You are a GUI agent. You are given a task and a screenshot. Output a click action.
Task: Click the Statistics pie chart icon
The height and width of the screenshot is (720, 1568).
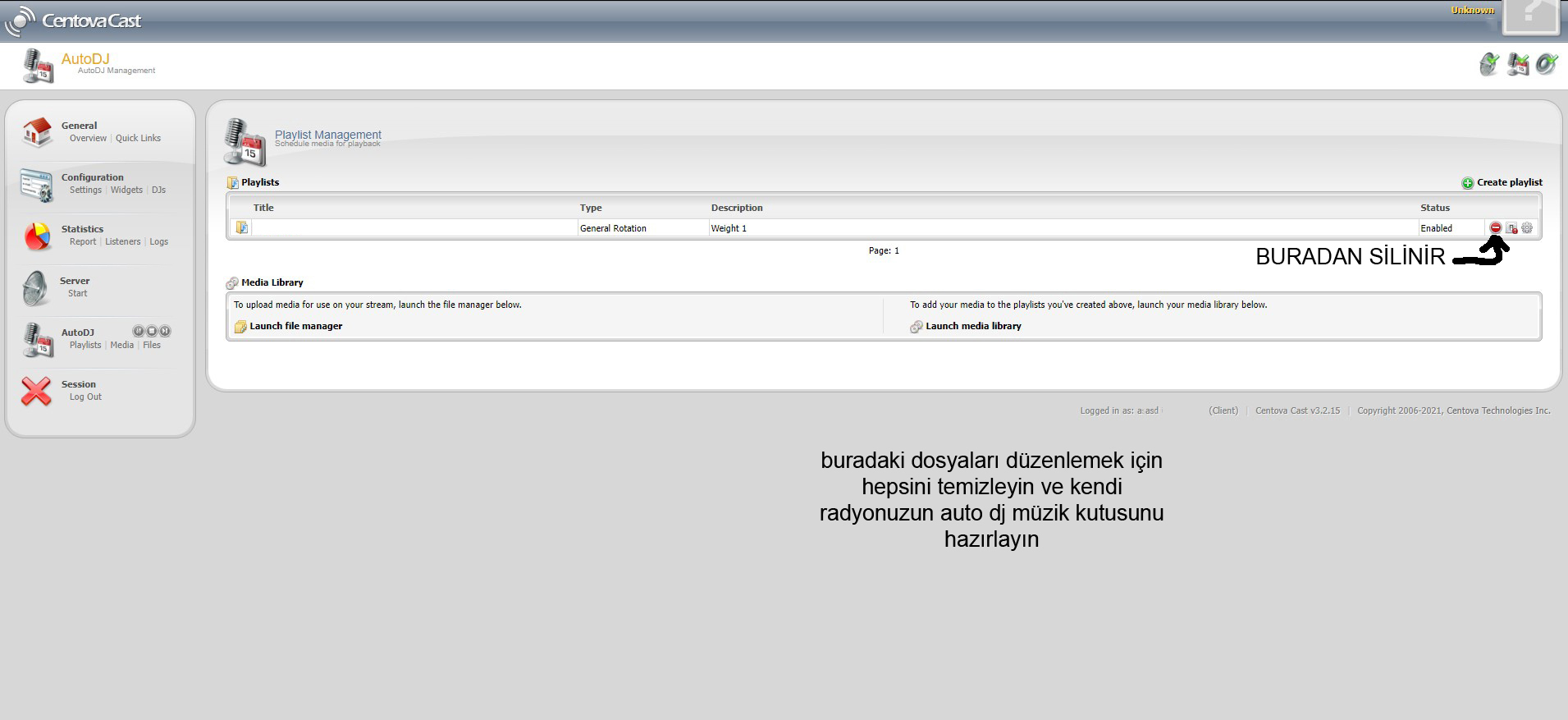coord(37,236)
